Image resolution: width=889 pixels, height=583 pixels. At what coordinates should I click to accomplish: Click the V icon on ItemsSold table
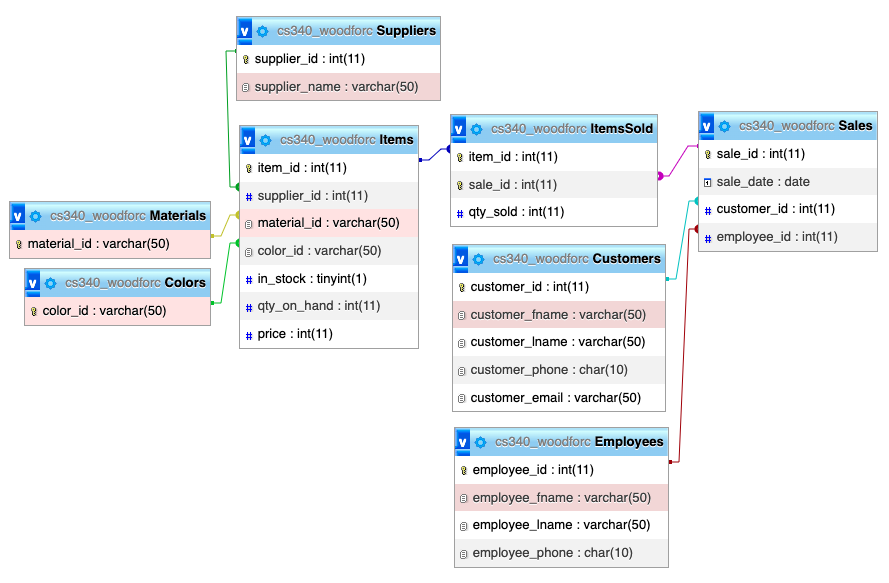pos(457,128)
